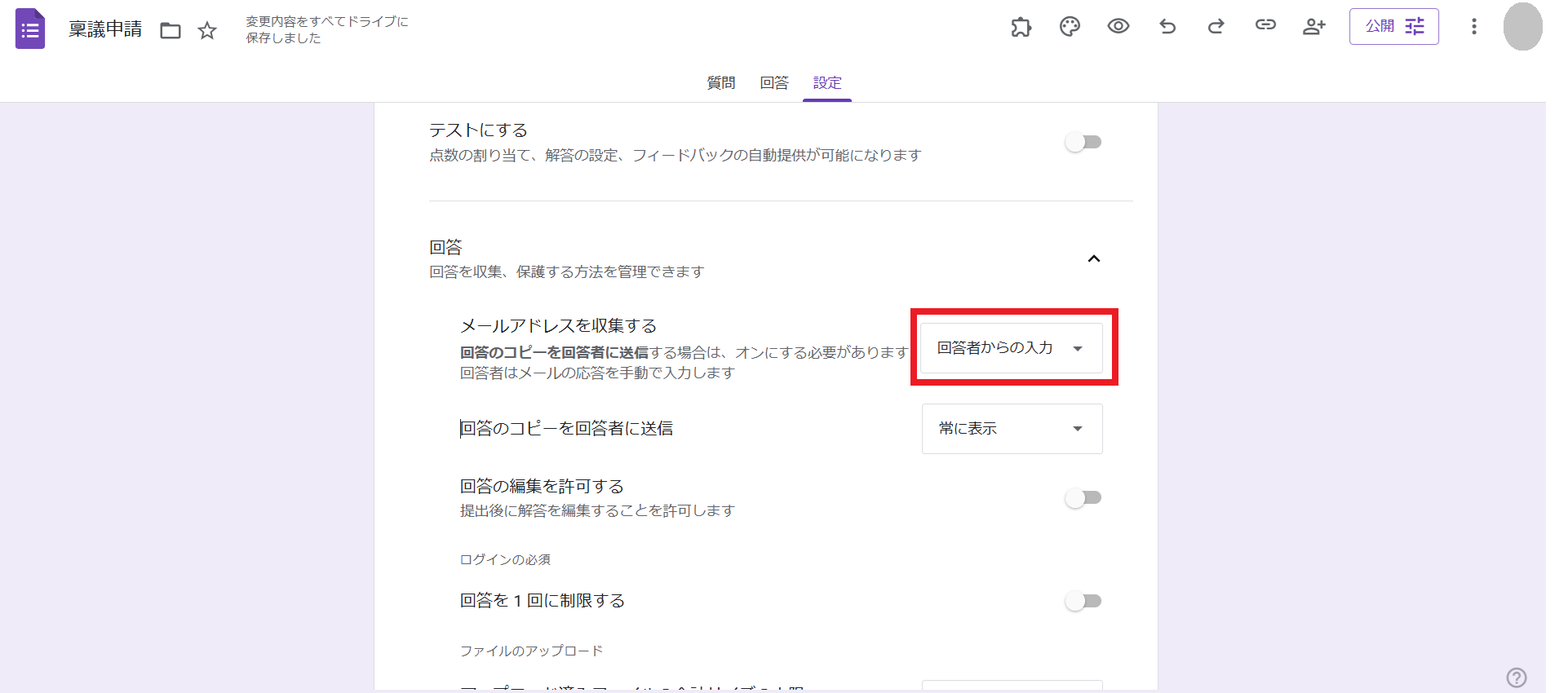
Task: Switch to the 質問 tab
Action: point(721,83)
